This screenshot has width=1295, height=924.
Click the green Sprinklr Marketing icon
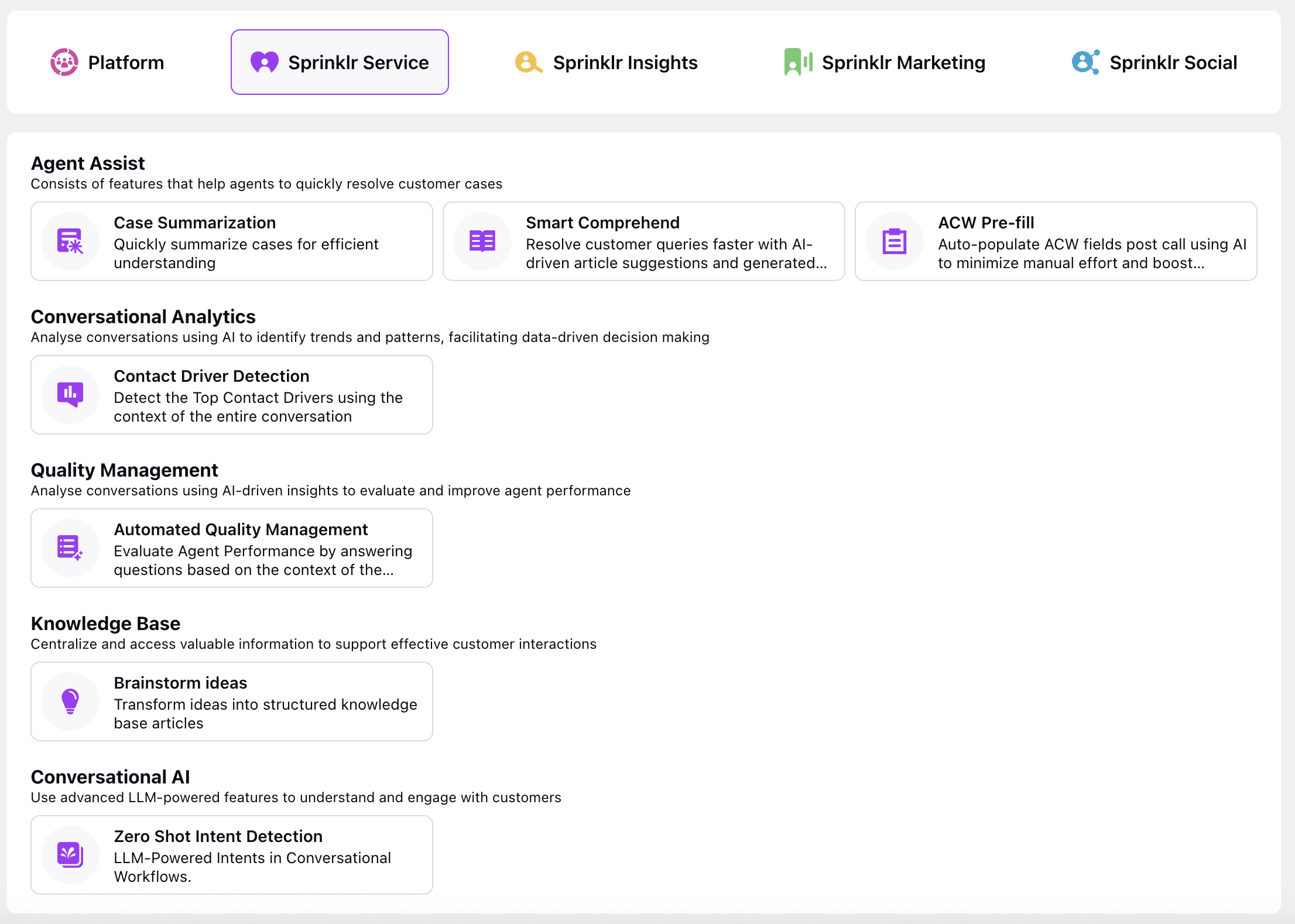(798, 62)
